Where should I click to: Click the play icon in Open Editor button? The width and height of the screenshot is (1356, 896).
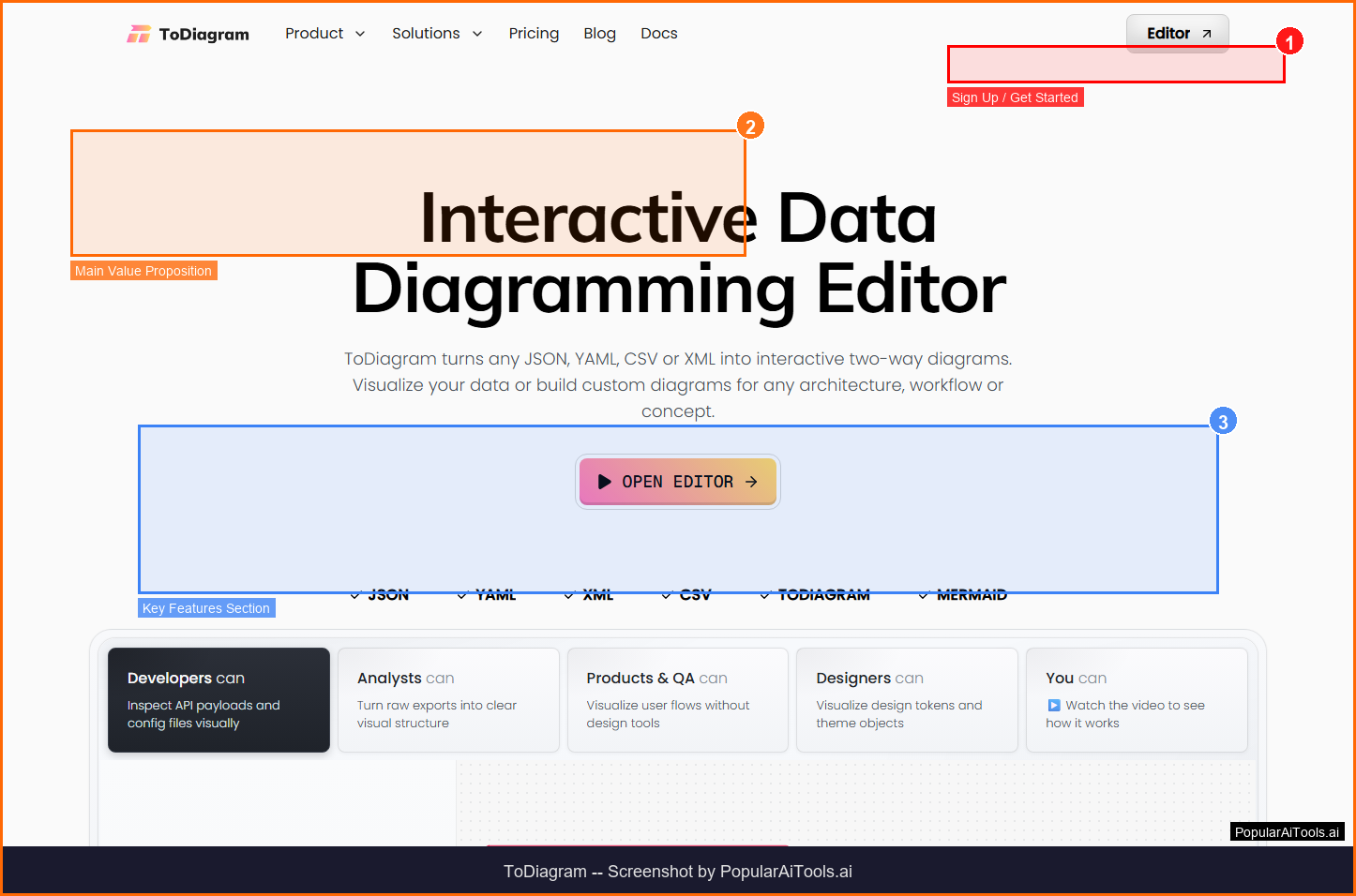coord(604,482)
